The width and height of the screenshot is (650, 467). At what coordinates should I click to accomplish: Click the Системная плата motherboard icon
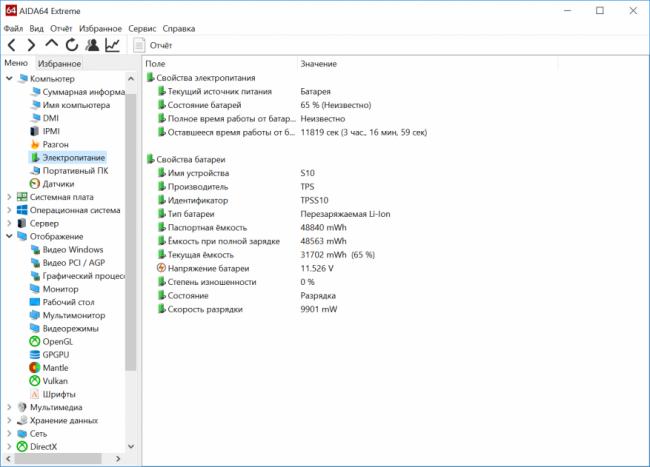point(22,197)
